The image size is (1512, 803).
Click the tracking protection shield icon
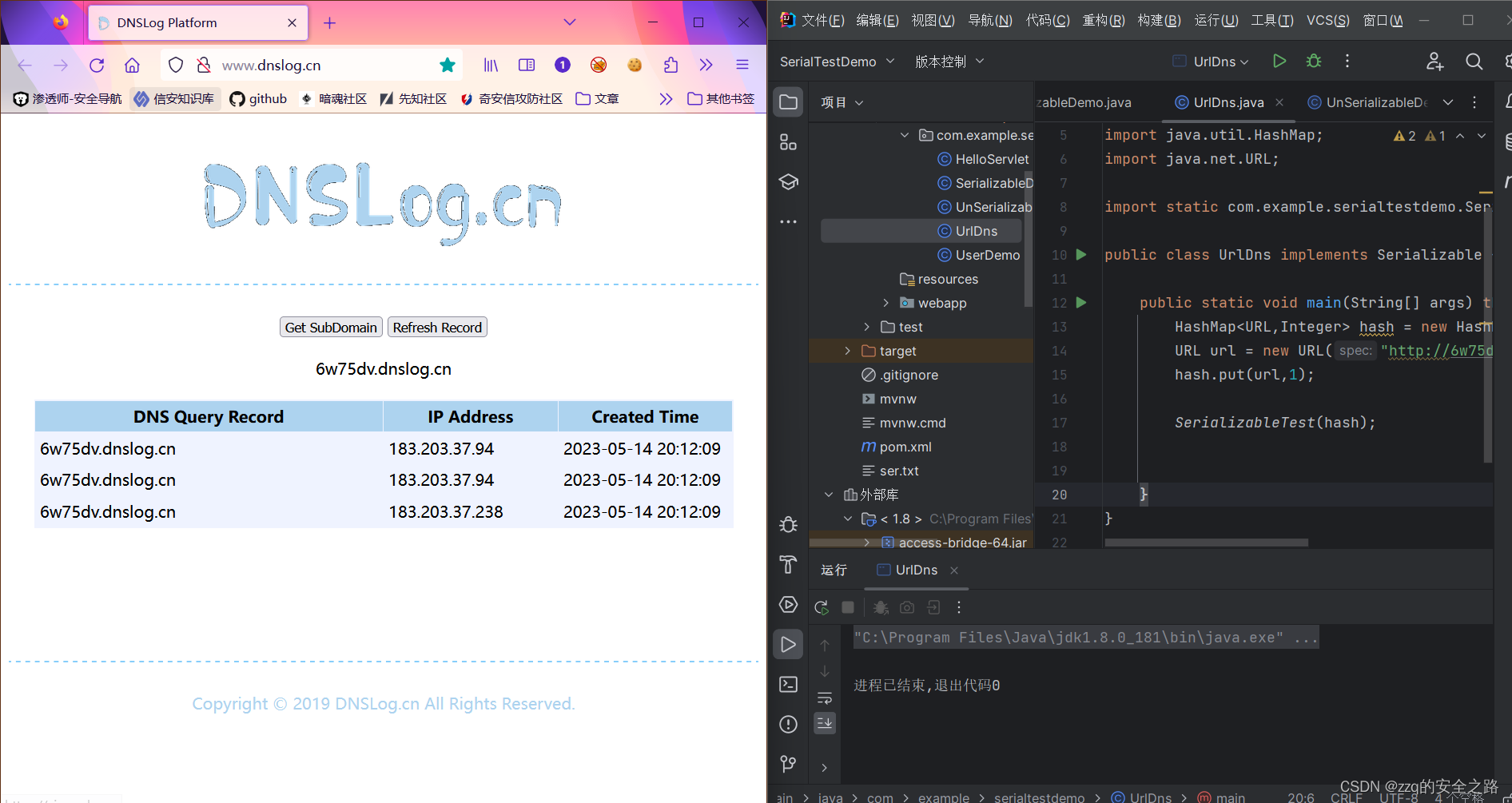coord(176,66)
